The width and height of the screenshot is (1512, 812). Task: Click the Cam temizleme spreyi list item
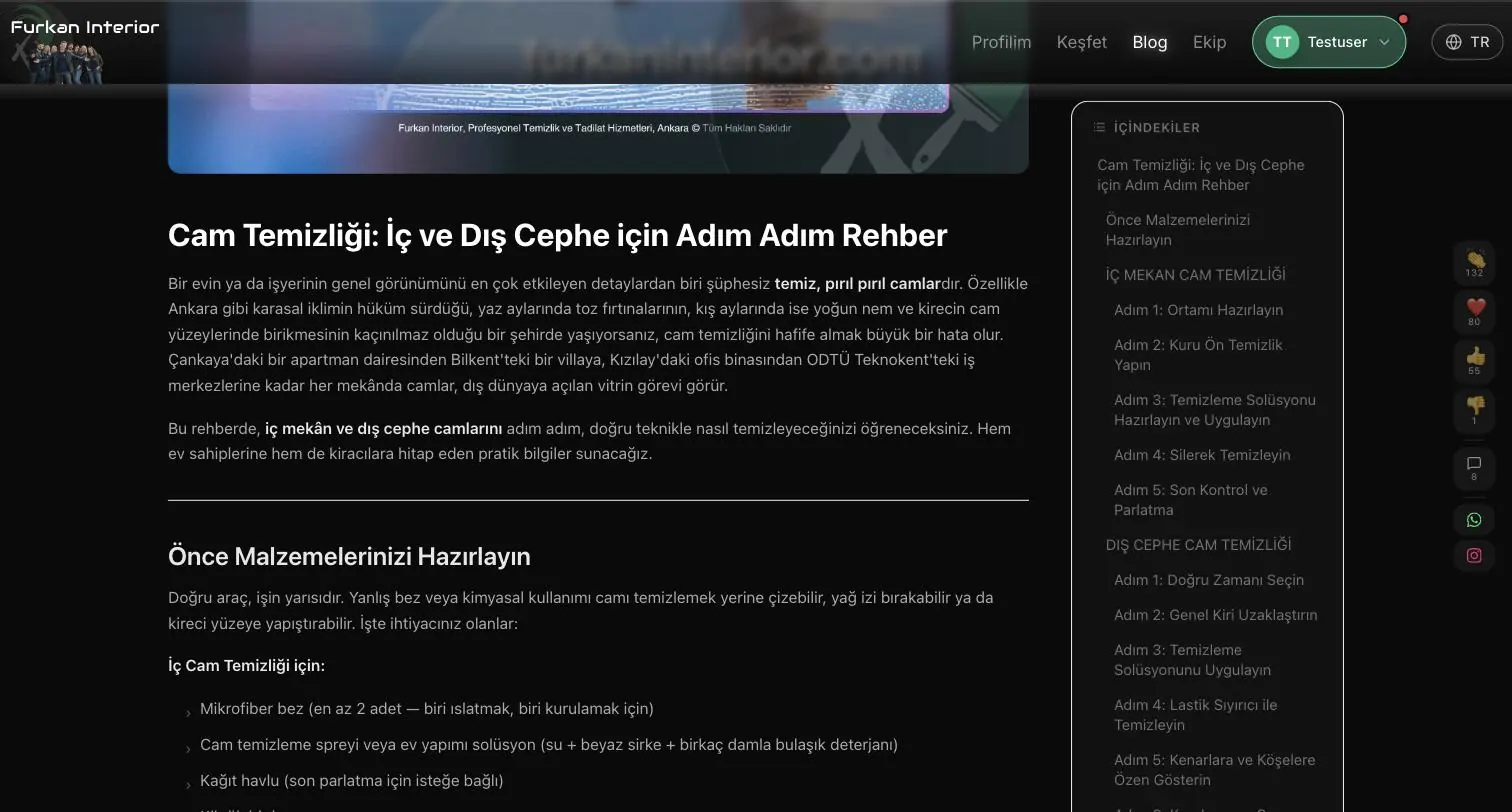tap(549, 745)
